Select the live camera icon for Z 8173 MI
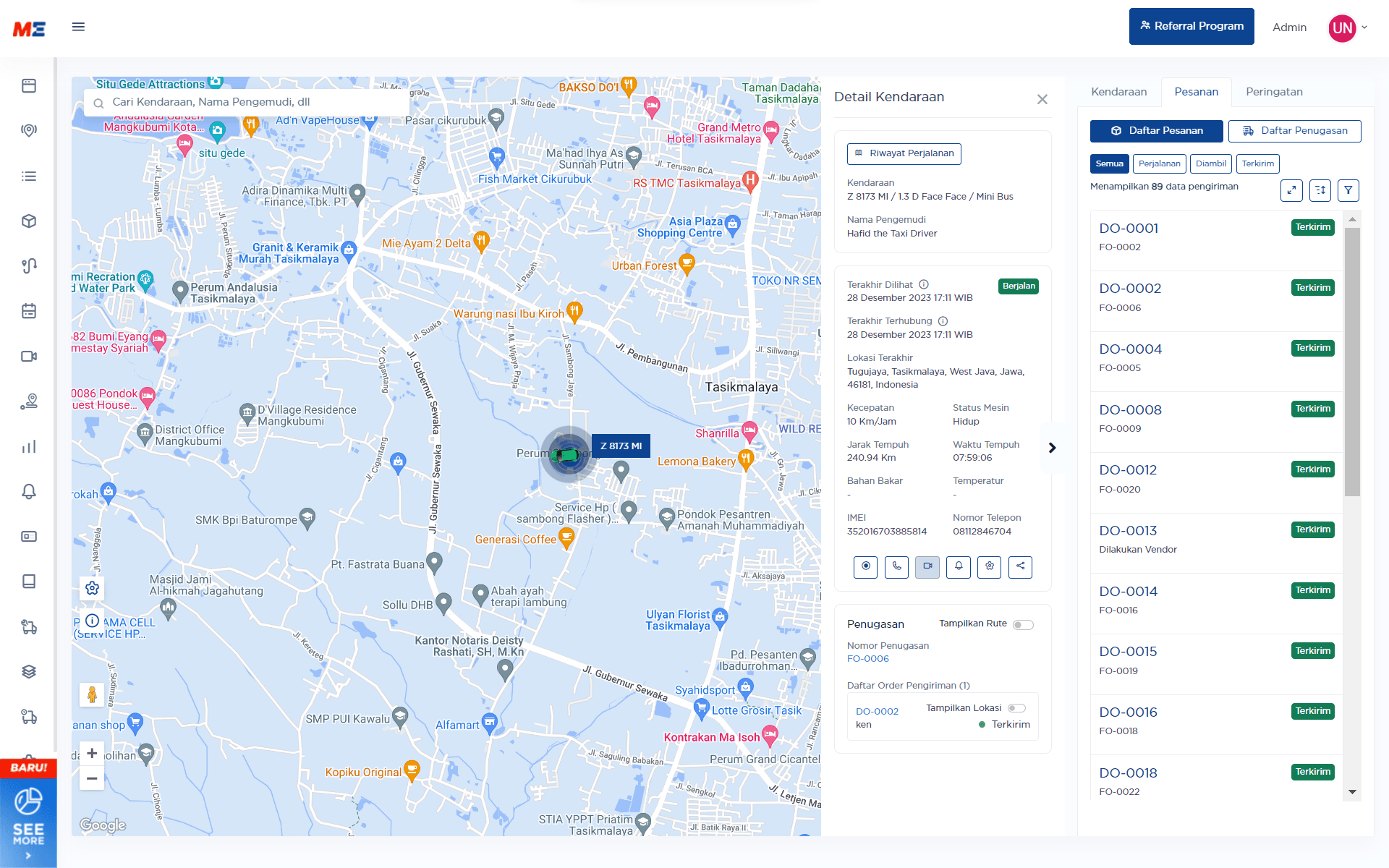The height and width of the screenshot is (868, 1389). pos(927,567)
